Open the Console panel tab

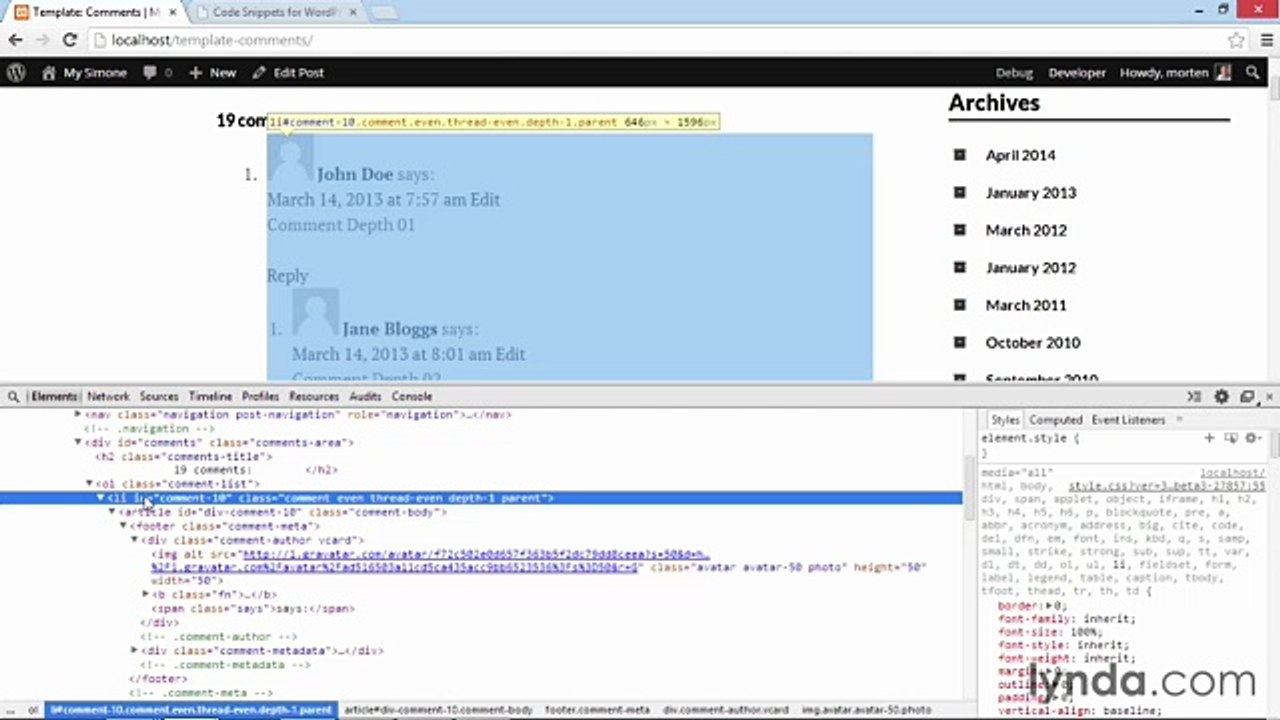click(x=411, y=396)
